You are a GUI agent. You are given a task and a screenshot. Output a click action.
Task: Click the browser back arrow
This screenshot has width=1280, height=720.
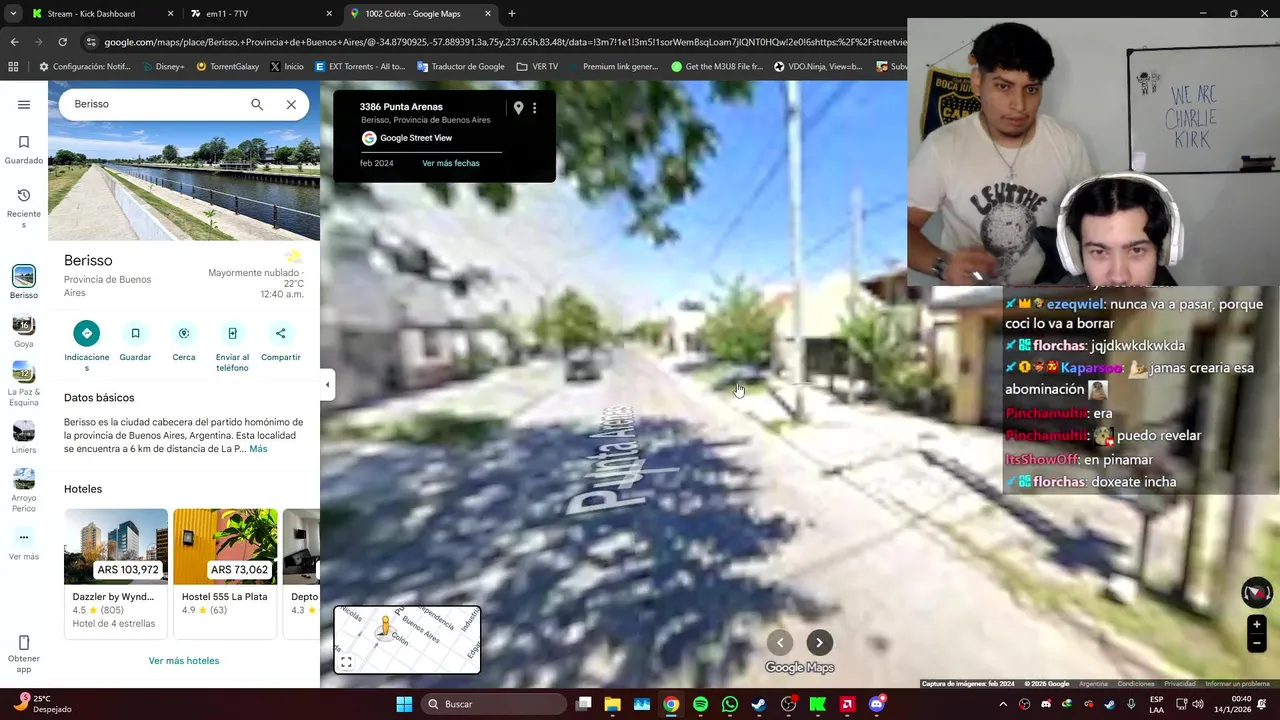[x=14, y=42]
